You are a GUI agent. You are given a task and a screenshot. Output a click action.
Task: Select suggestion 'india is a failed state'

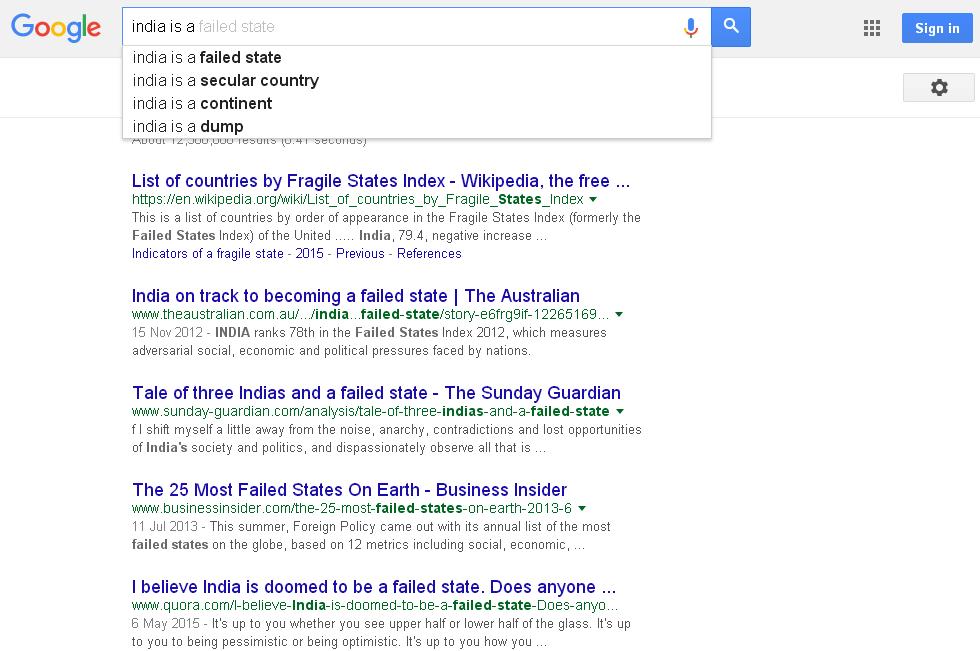pos(417,57)
